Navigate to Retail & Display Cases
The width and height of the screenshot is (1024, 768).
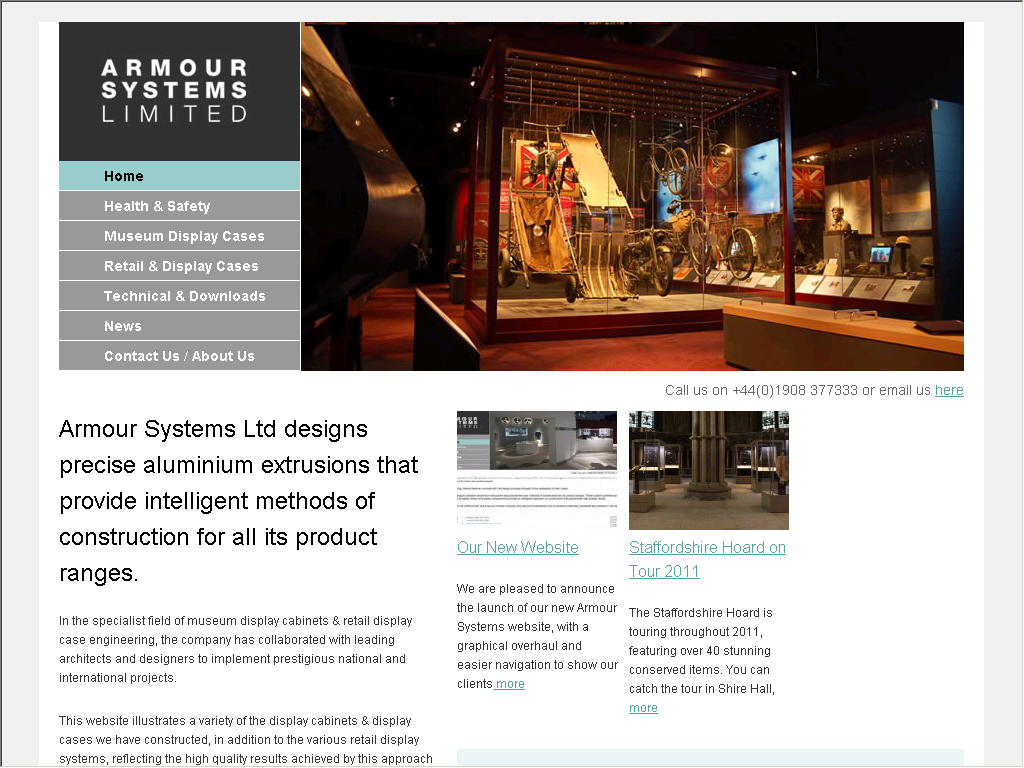coord(180,266)
